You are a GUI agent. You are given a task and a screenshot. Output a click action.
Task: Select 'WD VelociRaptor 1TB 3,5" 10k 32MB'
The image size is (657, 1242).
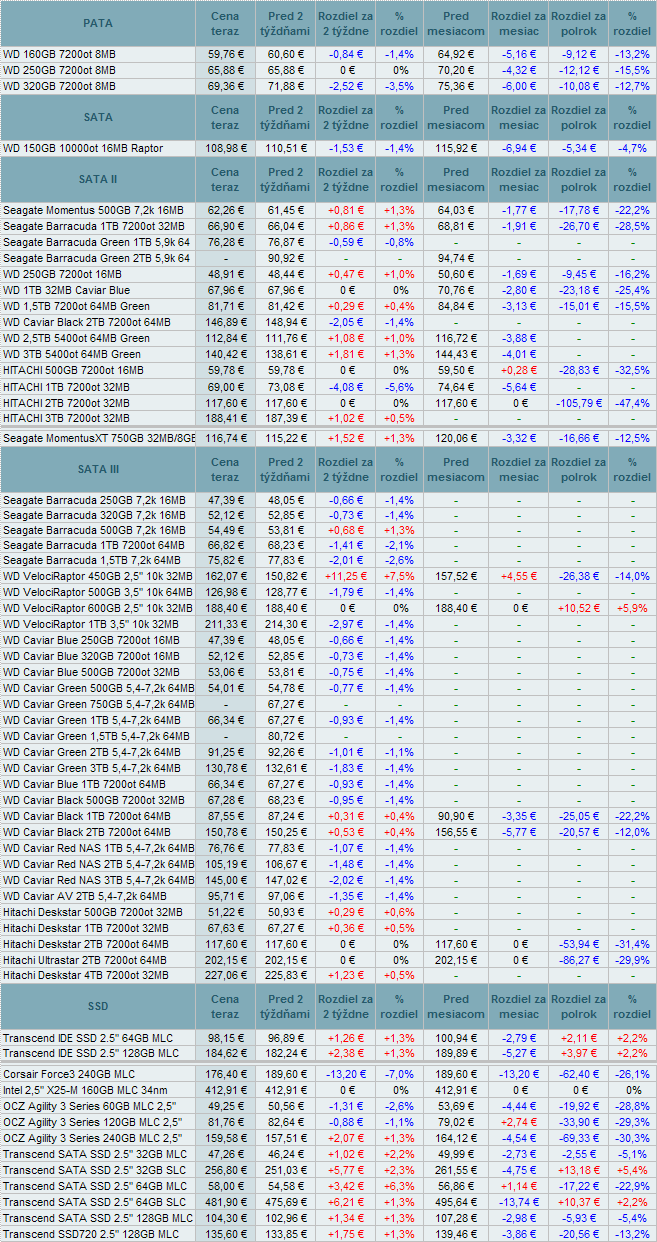[x=93, y=624]
